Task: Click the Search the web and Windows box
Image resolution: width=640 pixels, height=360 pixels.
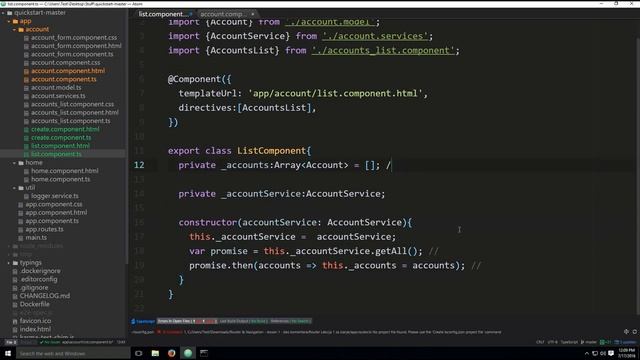Action: (73, 353)
